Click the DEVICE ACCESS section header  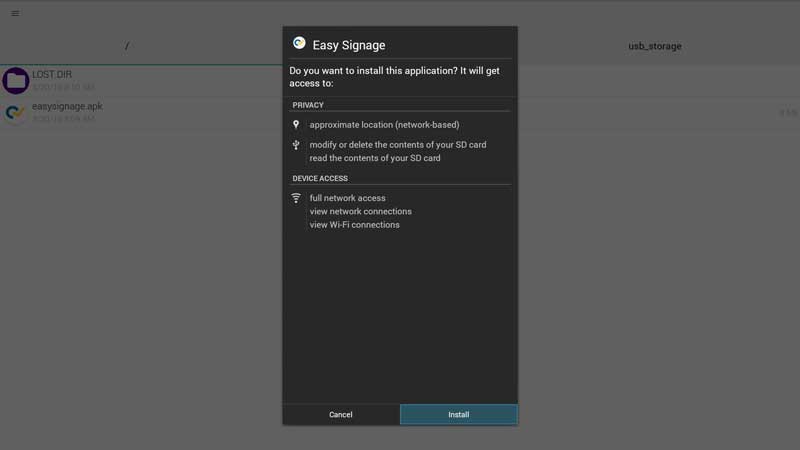tap(320, 179)
